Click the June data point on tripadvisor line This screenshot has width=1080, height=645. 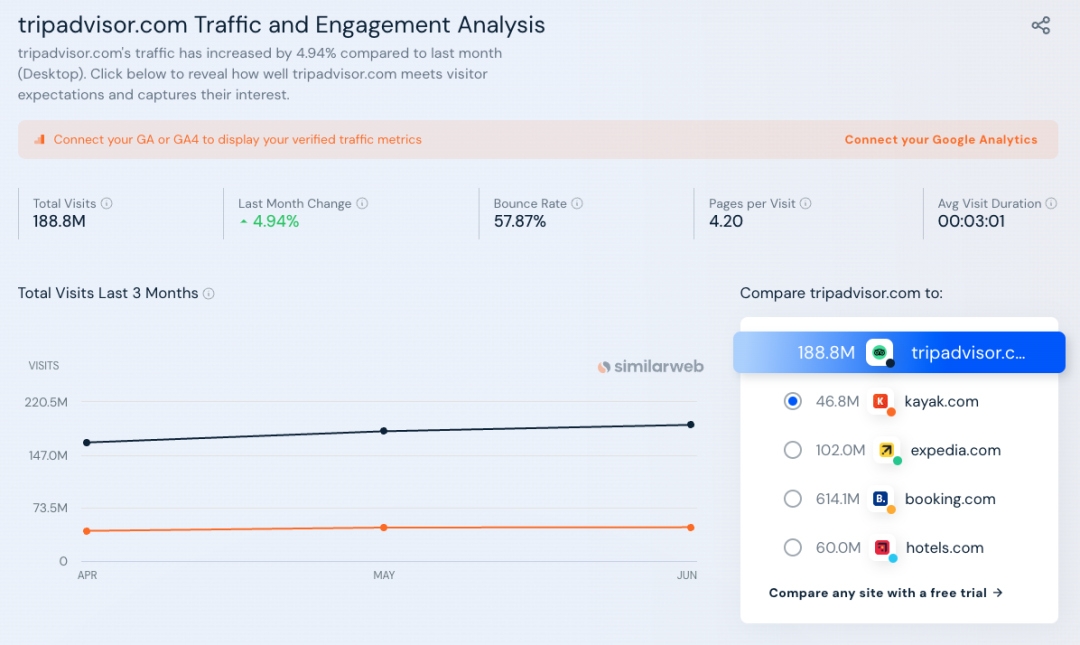coord(690,425)
